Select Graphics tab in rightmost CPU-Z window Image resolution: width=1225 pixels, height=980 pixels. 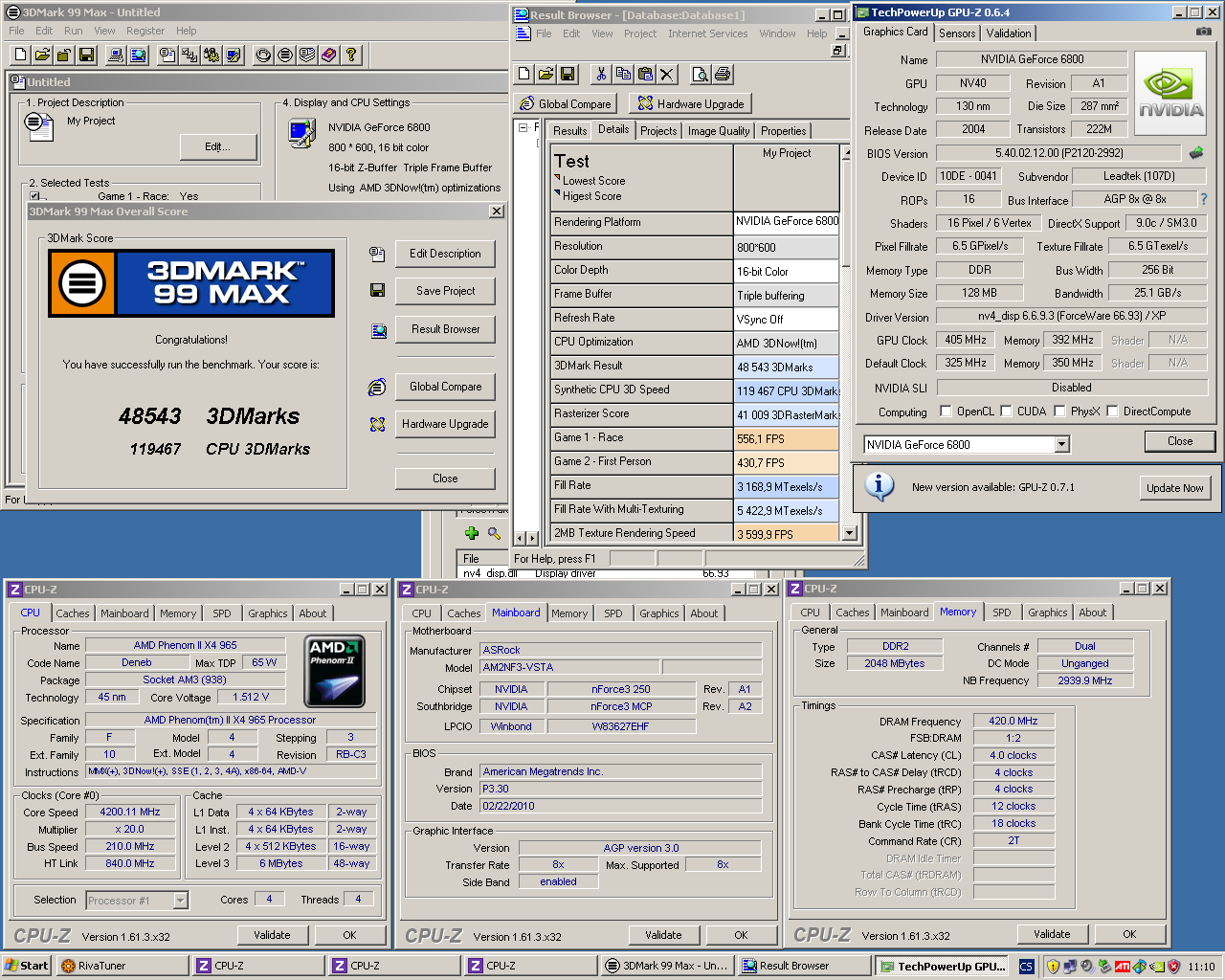point(1048,612)
